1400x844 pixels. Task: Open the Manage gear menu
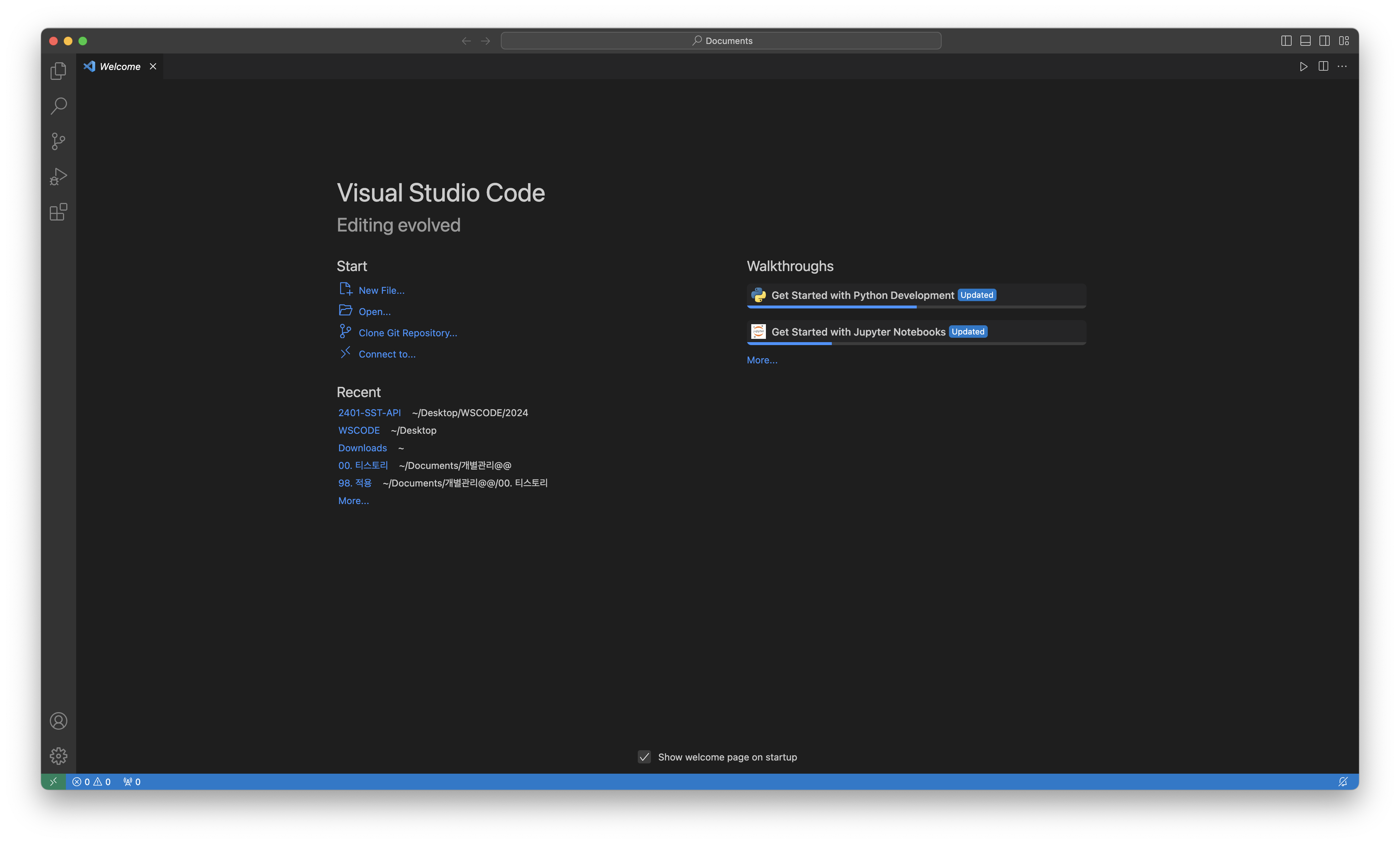click(x=58, y=756)
